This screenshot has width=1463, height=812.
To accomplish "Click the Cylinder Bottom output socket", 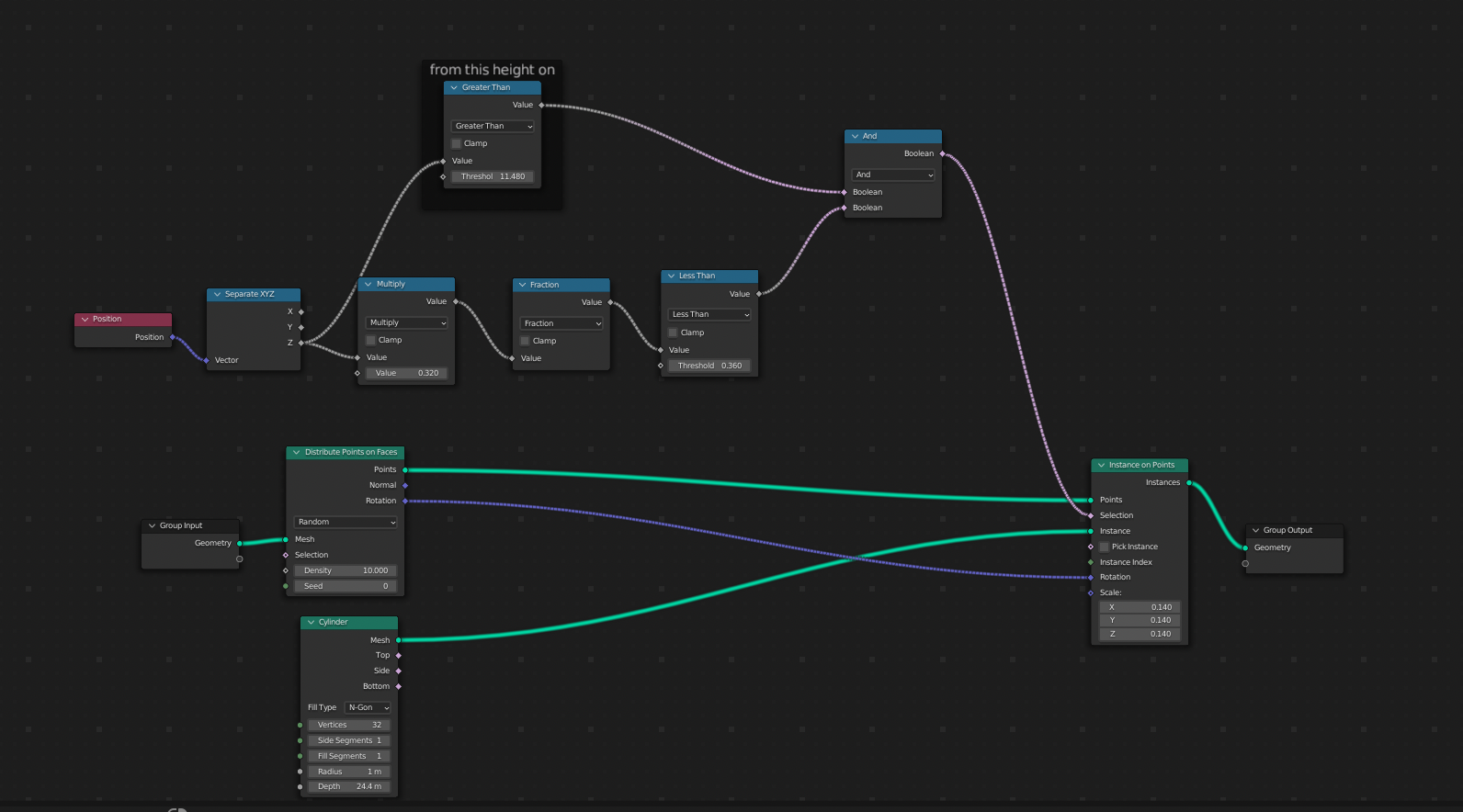I will pos(399,687).
